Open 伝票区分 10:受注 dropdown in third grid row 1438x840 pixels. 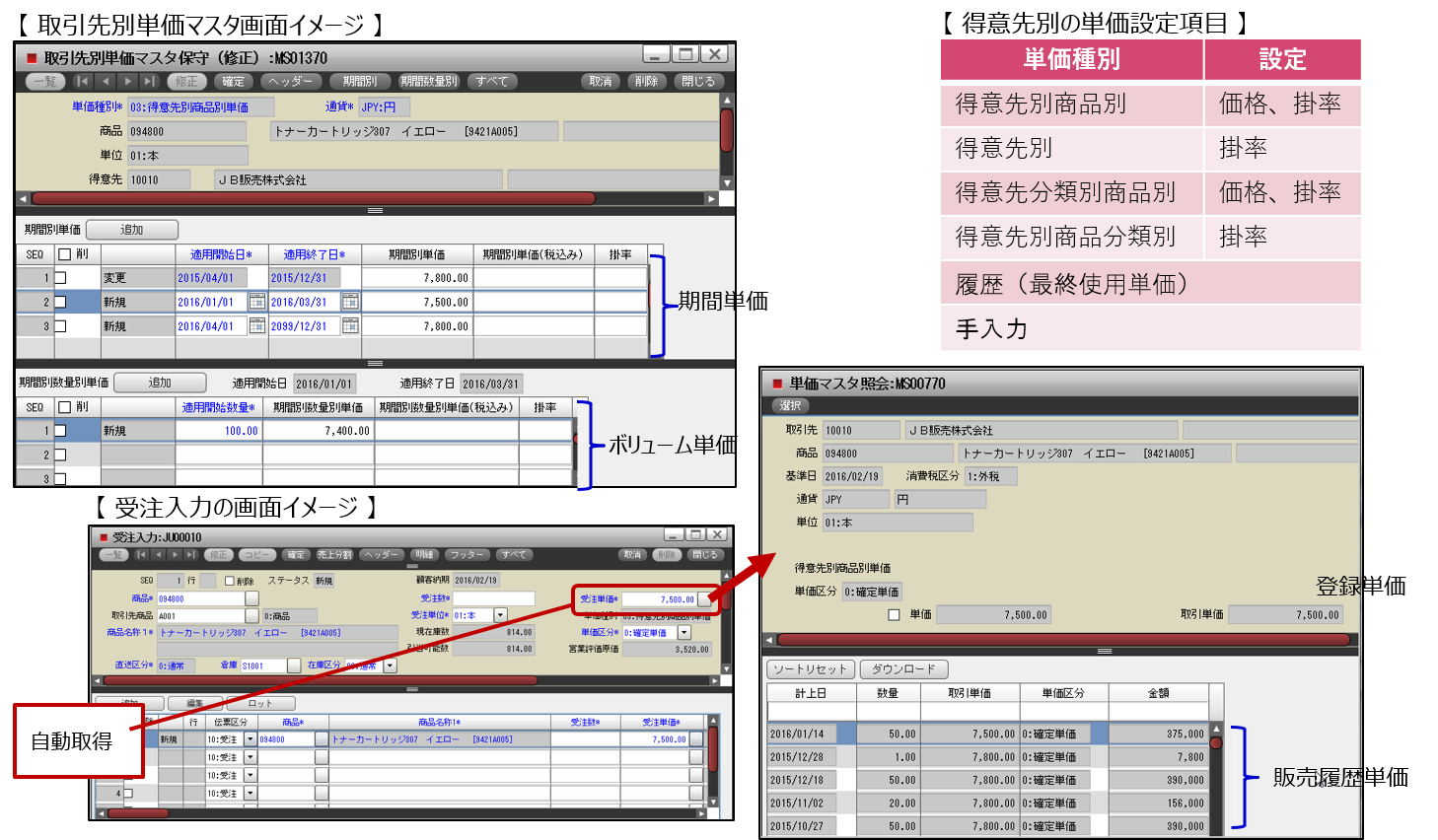(251, 775)
